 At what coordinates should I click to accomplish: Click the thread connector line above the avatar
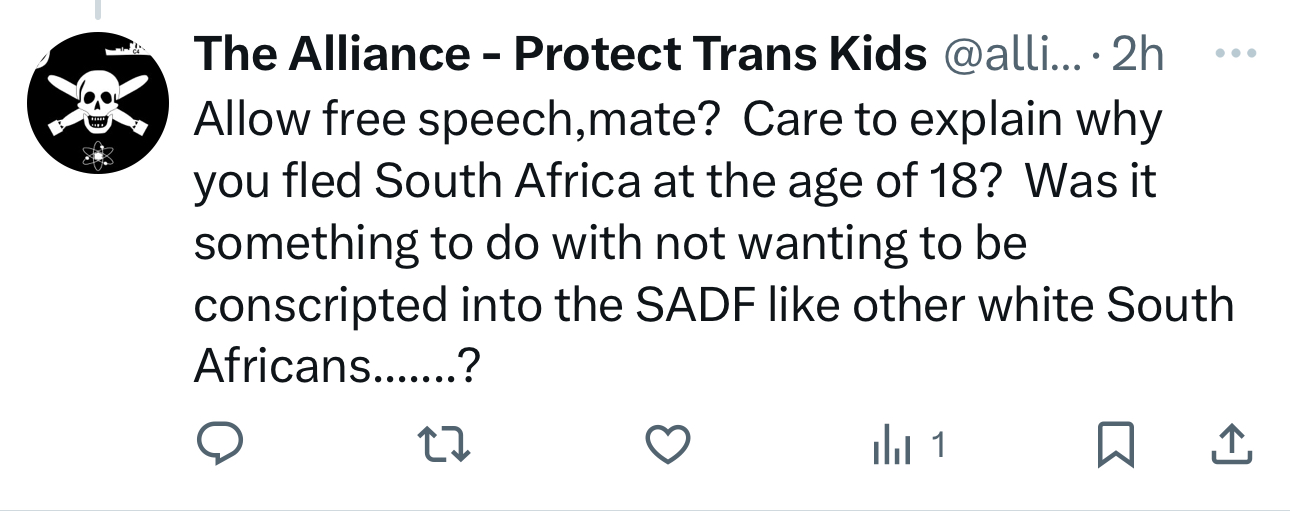[x=97, y=10]
